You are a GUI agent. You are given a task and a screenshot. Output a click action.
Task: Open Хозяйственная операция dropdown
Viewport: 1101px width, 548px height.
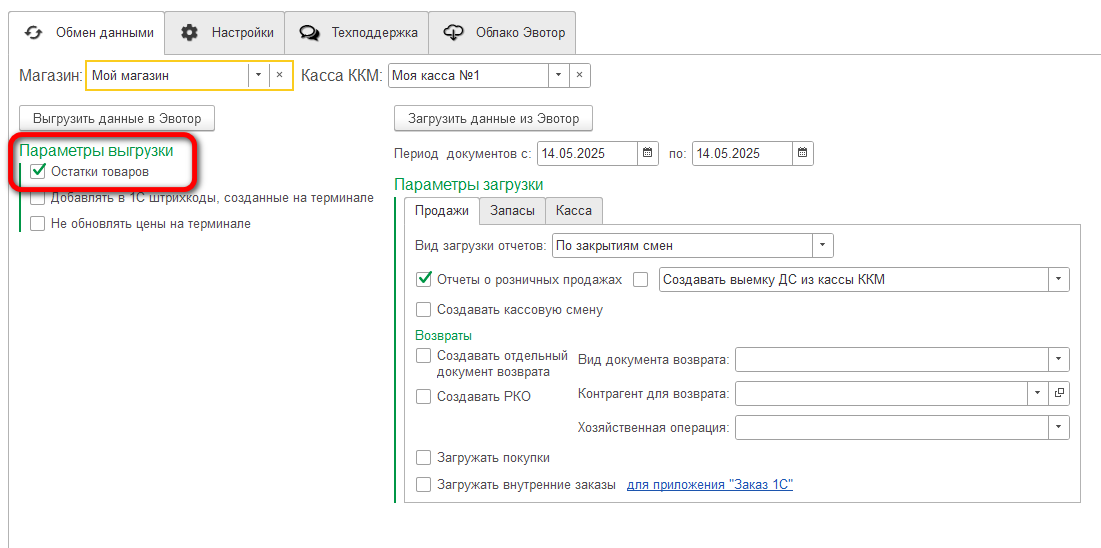click(x=1059, y=427)
